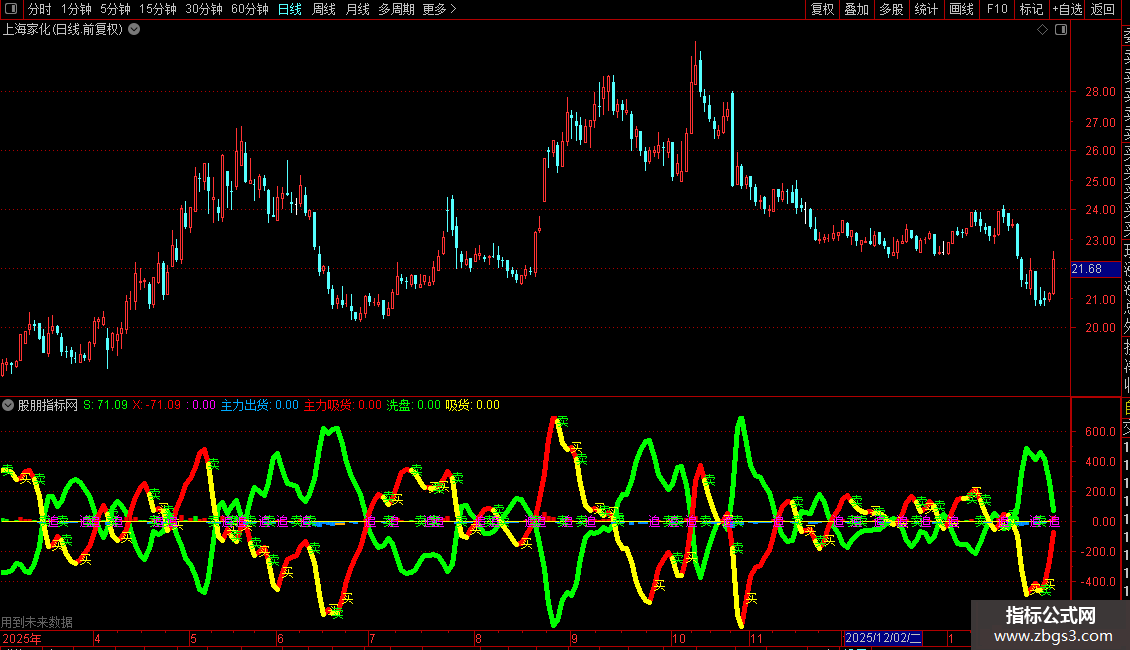Click the 标记 mark button
The height and width of the screenshot is (650, 1130).
click(x=1031, y=9)
